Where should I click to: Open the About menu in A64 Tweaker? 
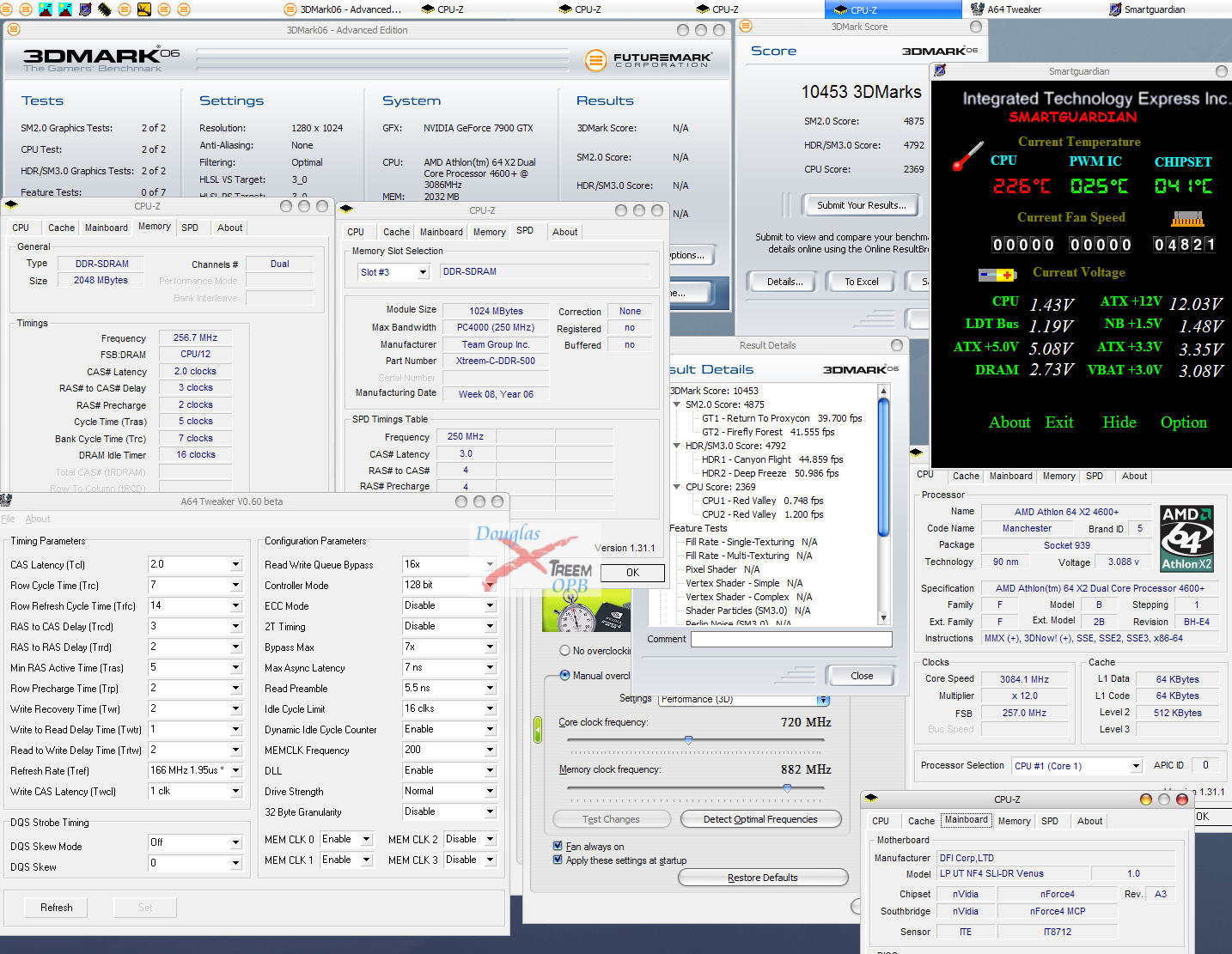coord(38,519)
